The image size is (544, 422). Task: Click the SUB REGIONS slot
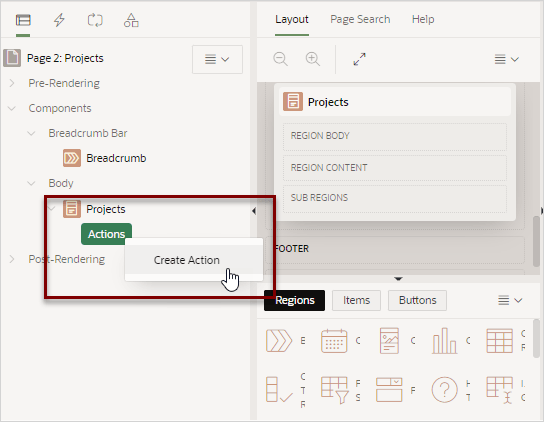[x=395, y=199]
